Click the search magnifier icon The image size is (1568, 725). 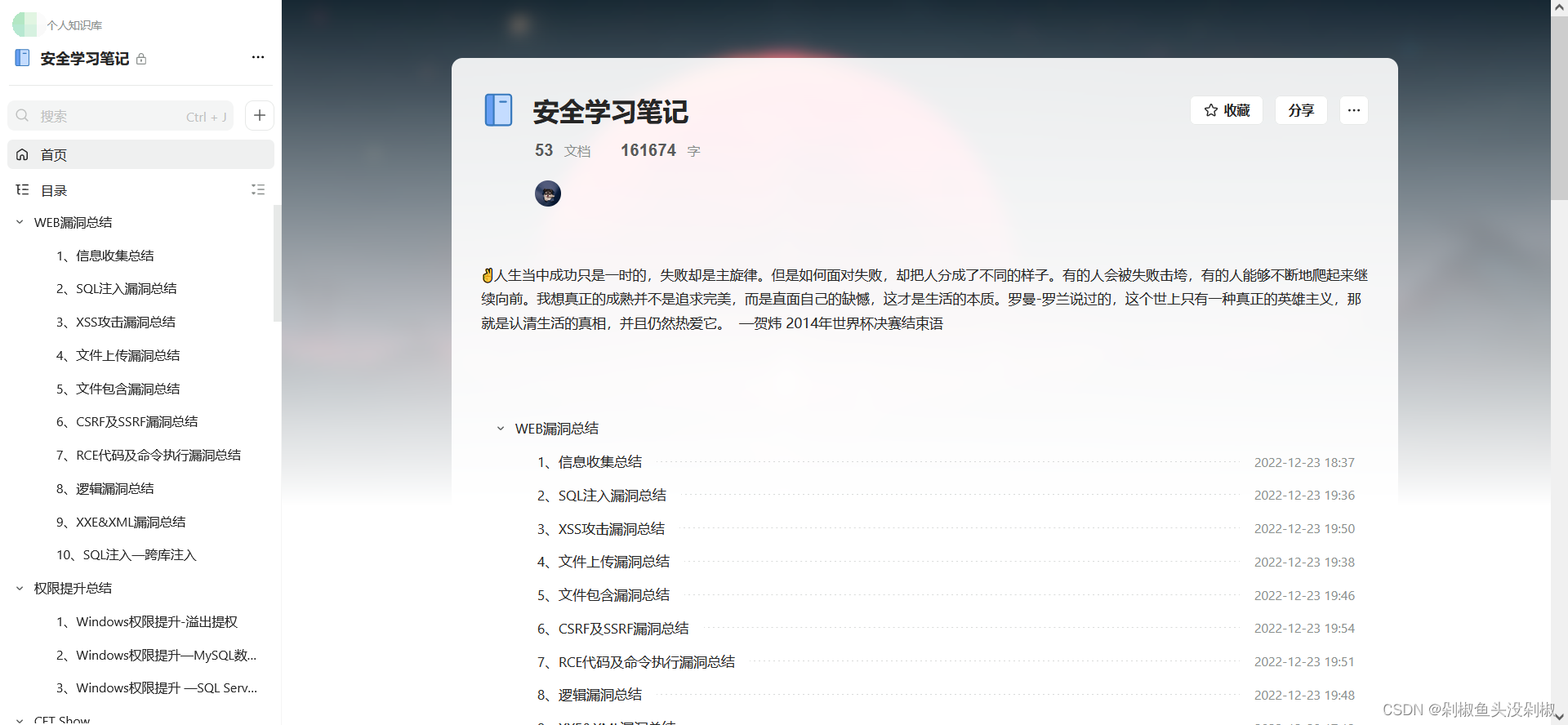click(23, 116)
